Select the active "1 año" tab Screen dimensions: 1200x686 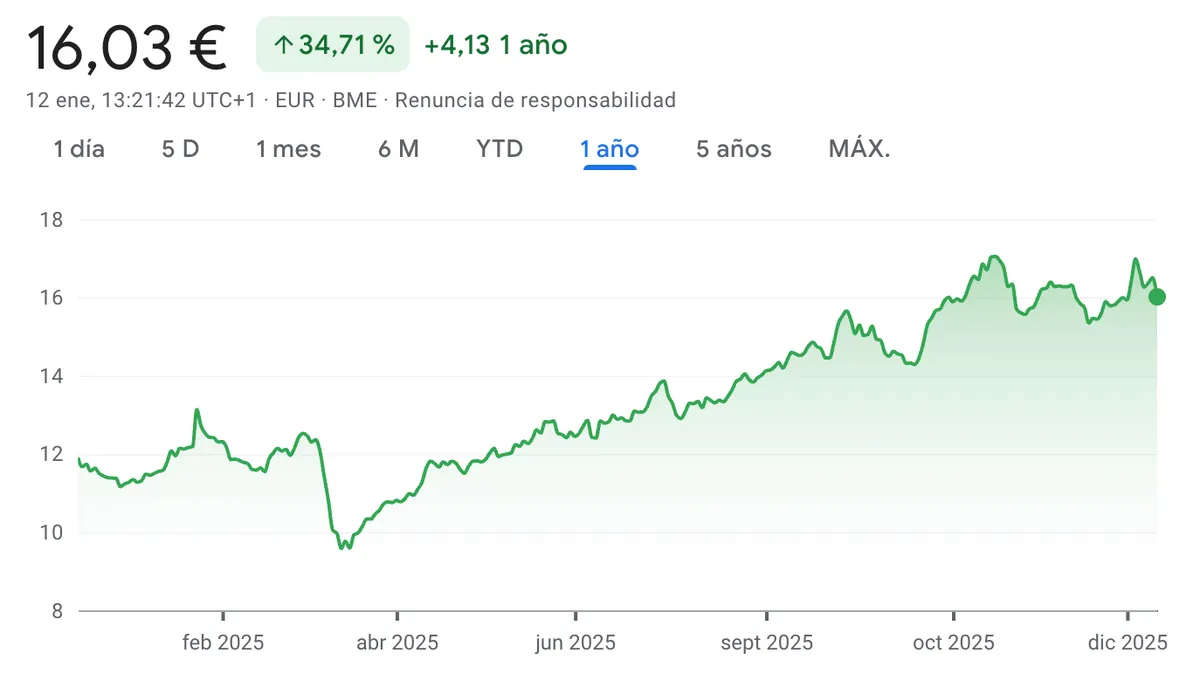[609, 150]
